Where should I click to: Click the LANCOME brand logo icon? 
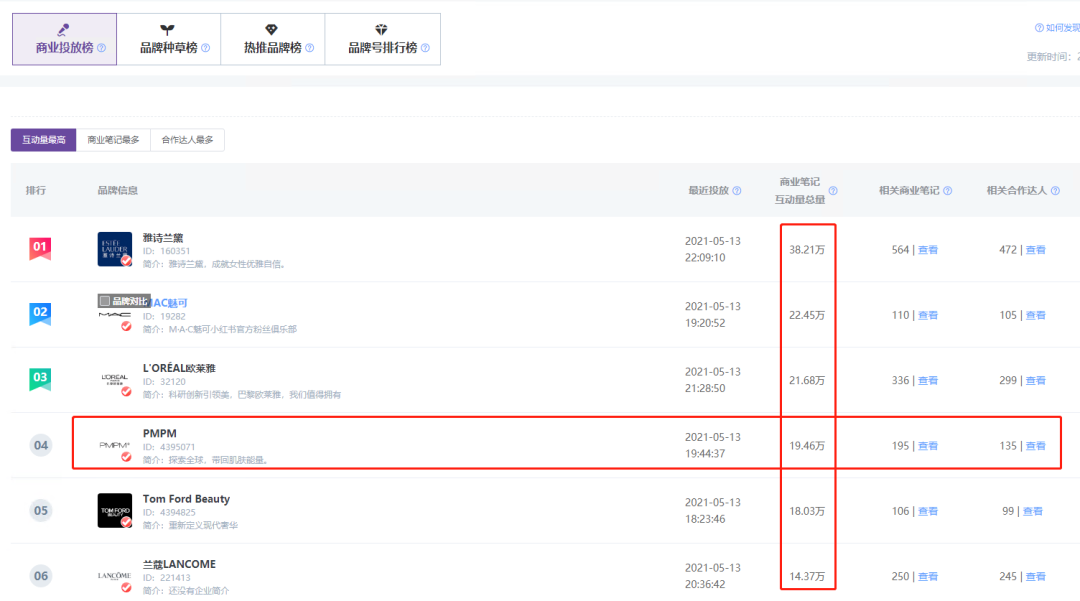pyautogui.click(x=114, y=575)
